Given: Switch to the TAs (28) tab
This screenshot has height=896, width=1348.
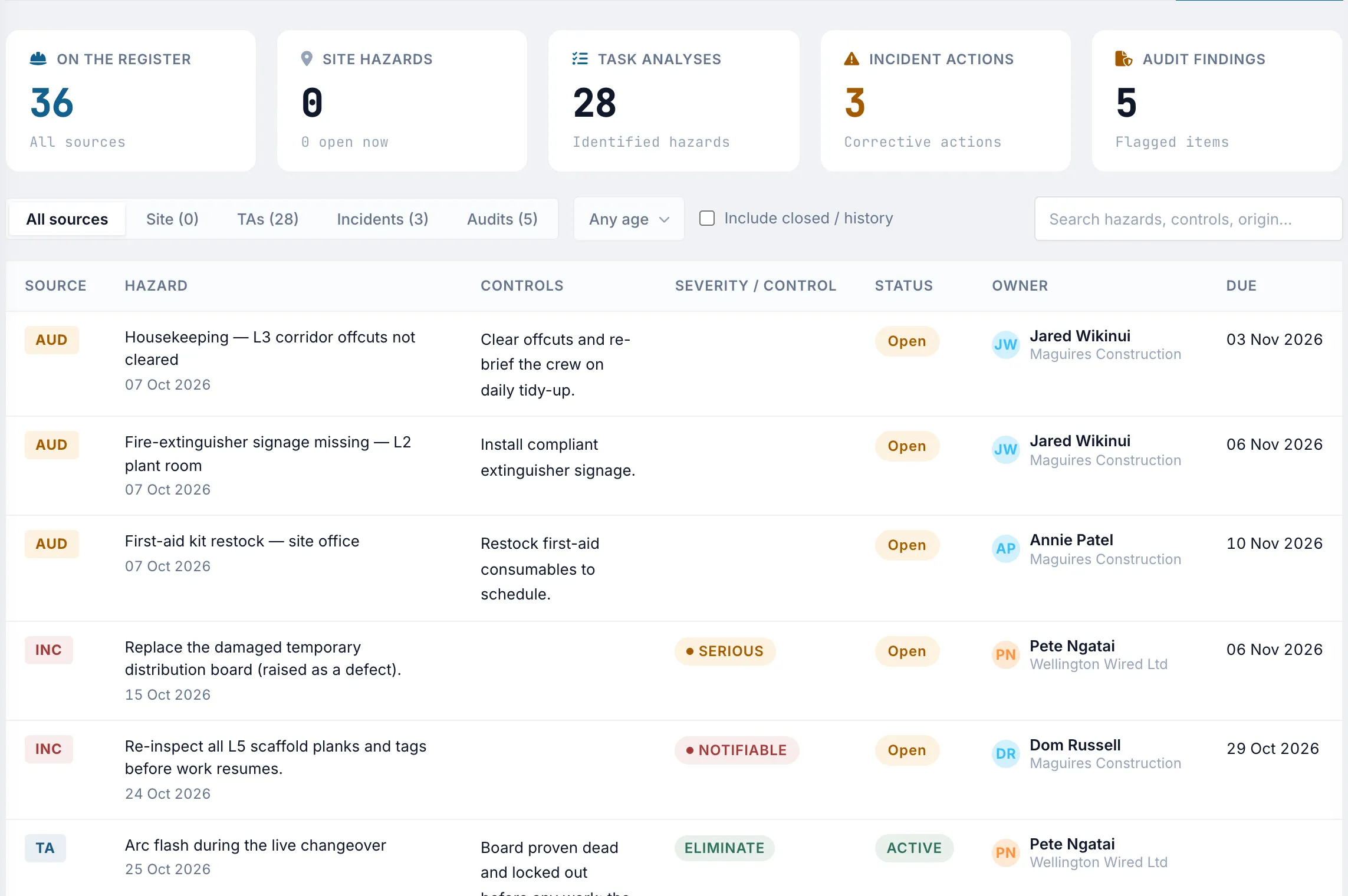Looking at the screenshot, I should [268, 219].
